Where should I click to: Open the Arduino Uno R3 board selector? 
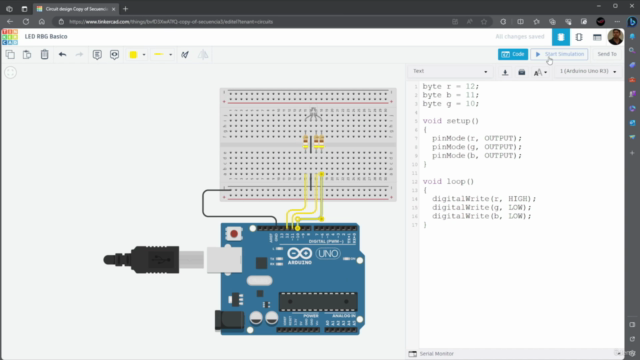[588, 71]
